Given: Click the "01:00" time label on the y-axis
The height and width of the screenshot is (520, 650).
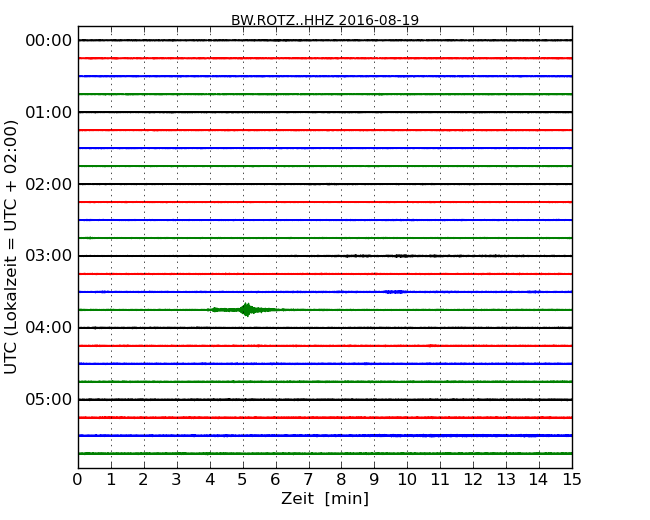Looking at the screenshot, I should (49, 112).
